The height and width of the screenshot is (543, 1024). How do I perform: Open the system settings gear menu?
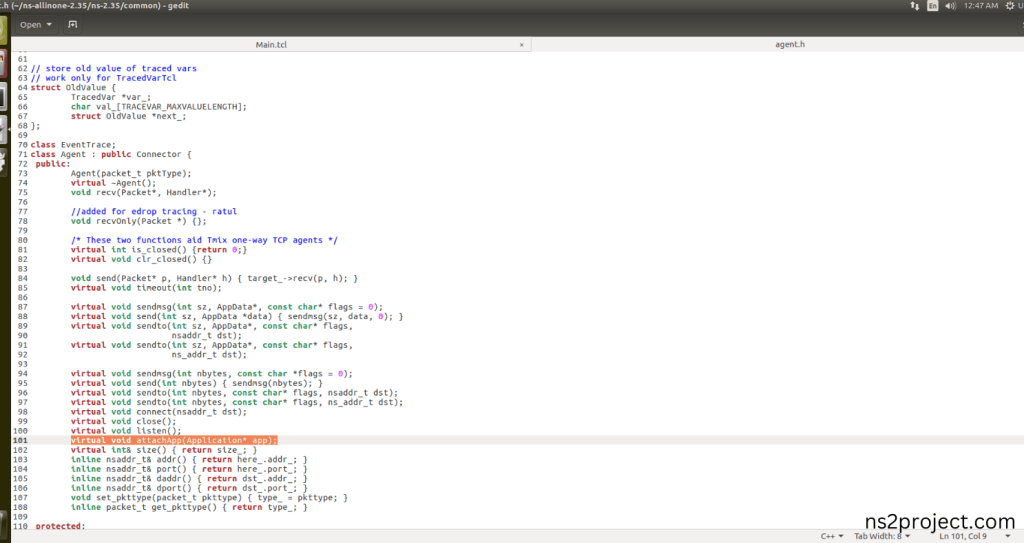click(x=1010, y=6)
